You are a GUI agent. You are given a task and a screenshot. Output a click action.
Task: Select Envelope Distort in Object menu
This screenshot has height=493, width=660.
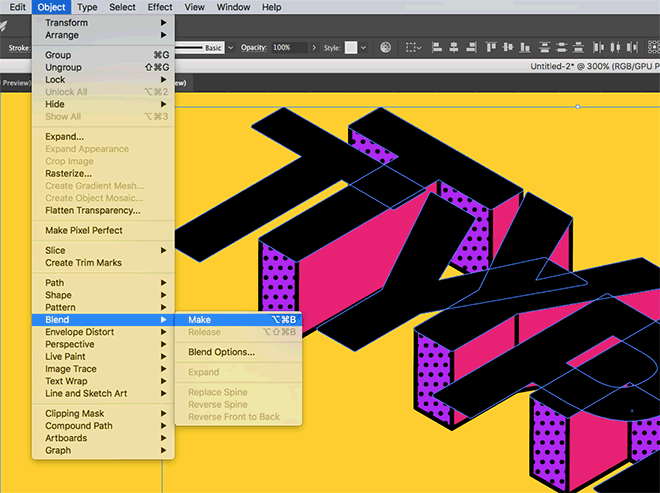(79, 332)
